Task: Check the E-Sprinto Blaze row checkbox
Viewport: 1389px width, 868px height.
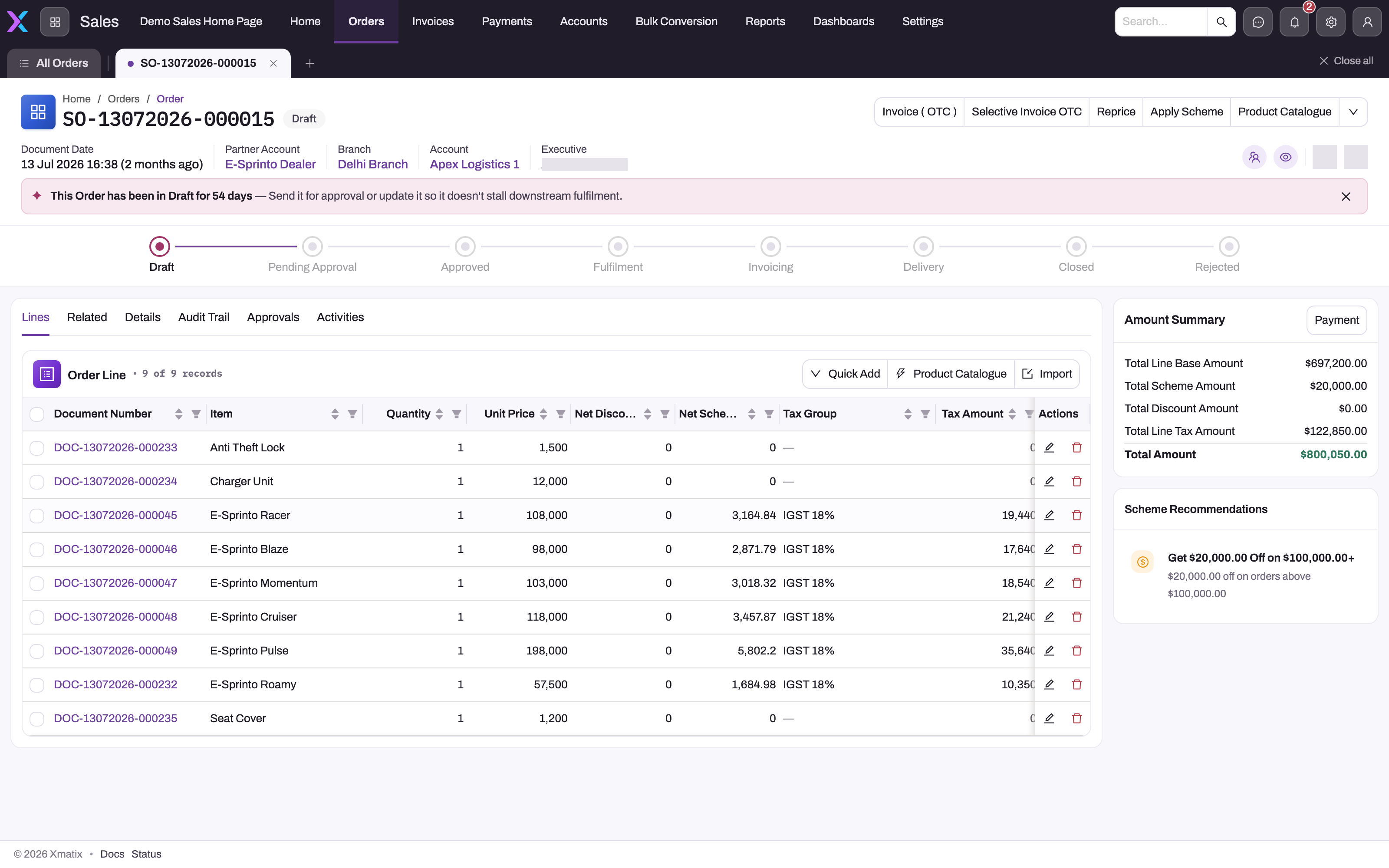Action: (x=37, y=549)
